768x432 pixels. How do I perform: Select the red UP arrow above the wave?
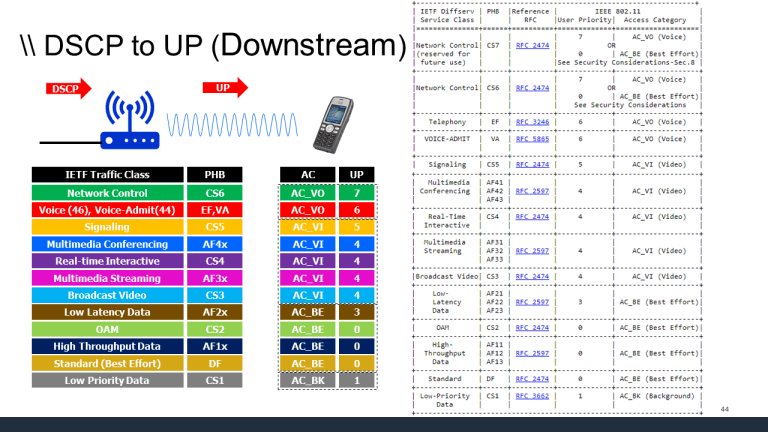tap(225, 88)
